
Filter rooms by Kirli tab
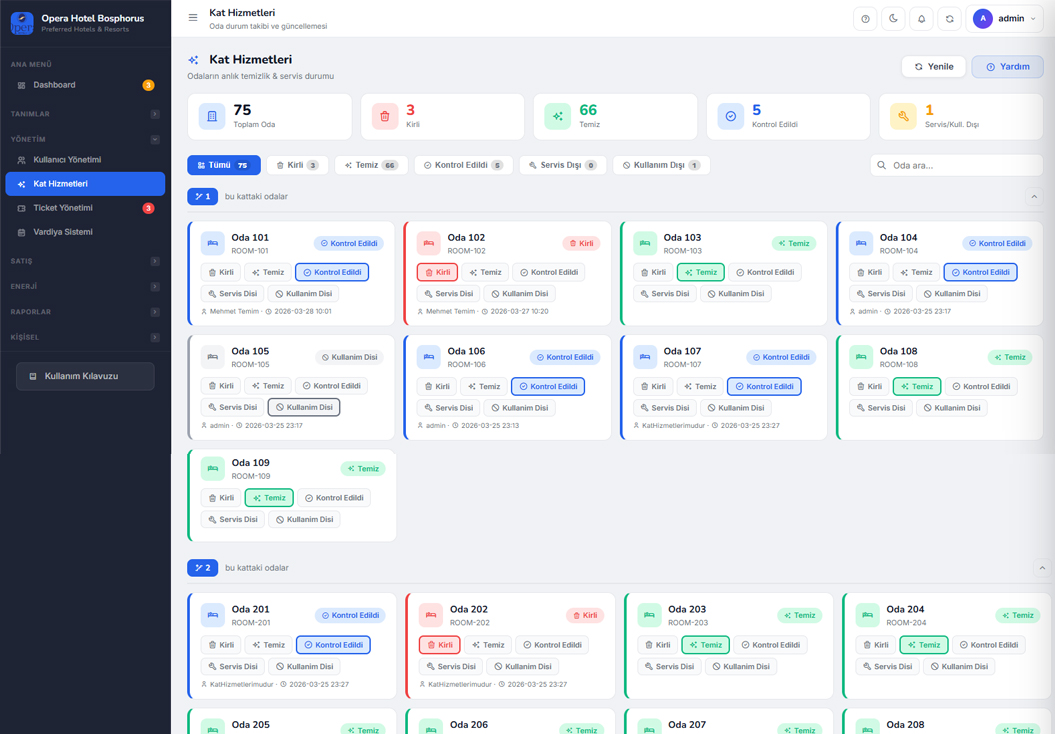[297, 165]
